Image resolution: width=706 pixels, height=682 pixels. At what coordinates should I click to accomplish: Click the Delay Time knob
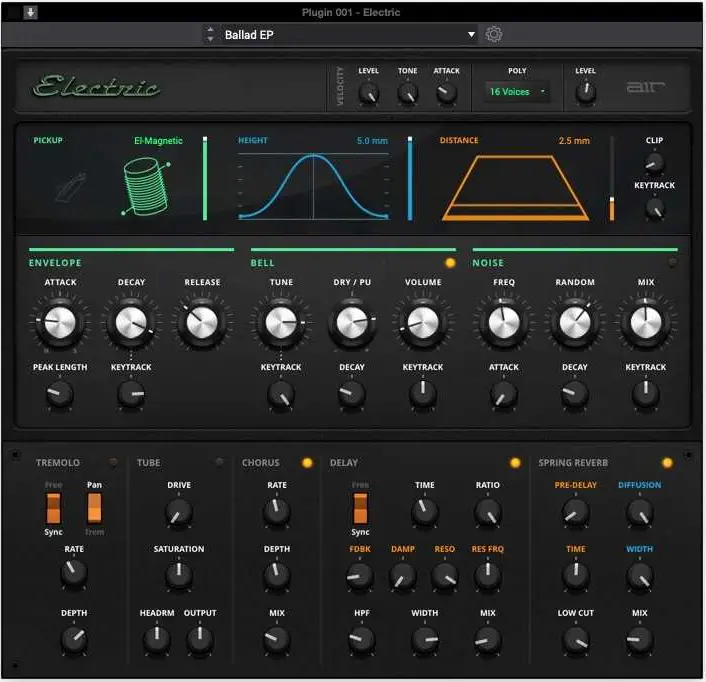point(425,511)
